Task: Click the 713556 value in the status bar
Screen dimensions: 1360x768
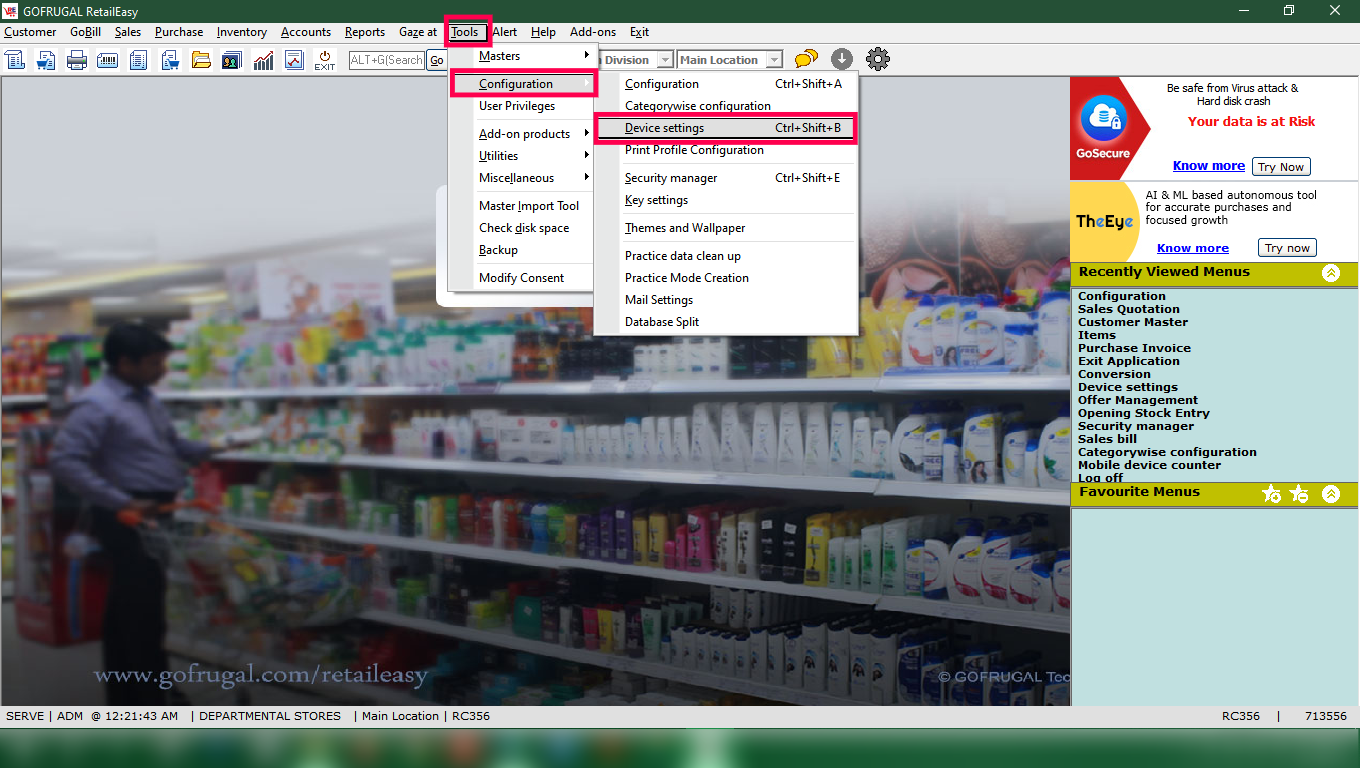Action: pyautogui.click(x=1326, y=716)
